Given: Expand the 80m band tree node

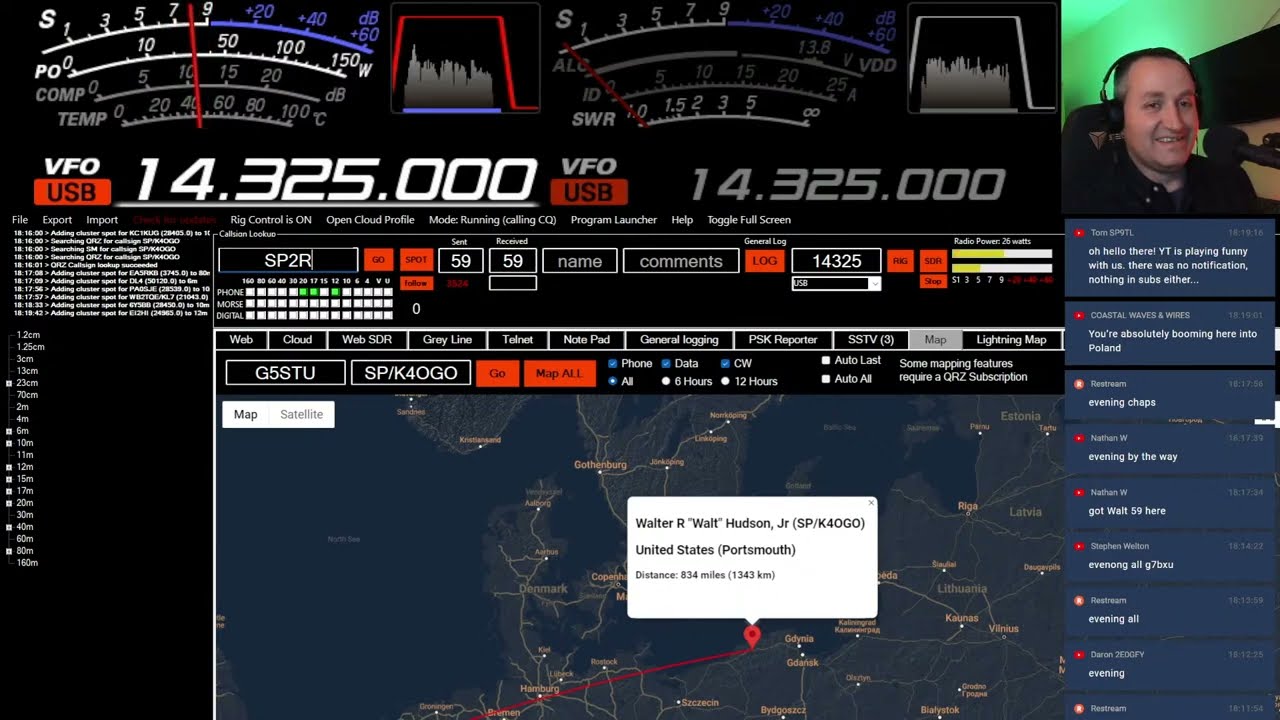Looking at the screenshot, I should click(x=9, y=551).
